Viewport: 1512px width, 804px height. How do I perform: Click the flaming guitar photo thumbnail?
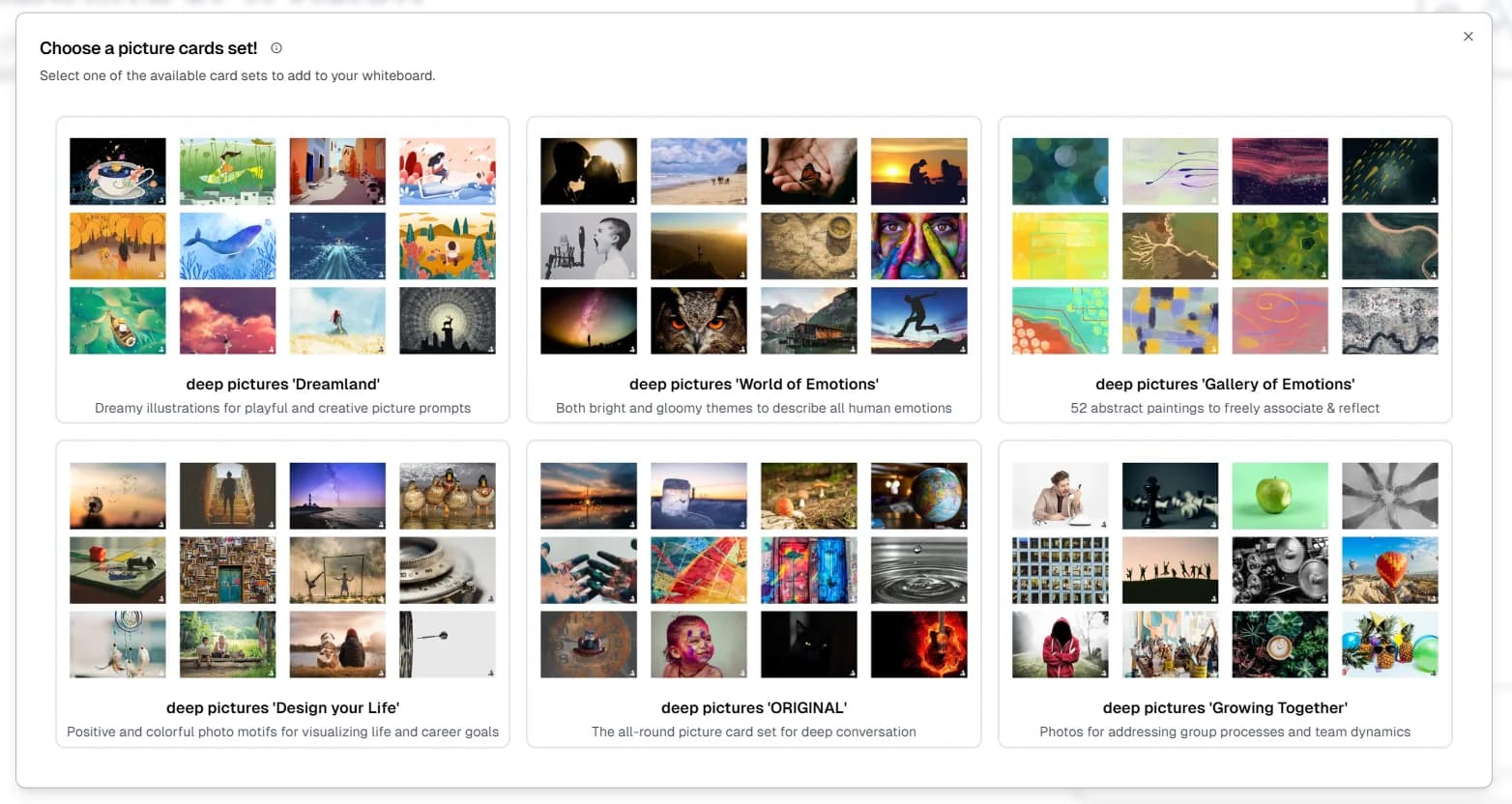click(918, 645)
